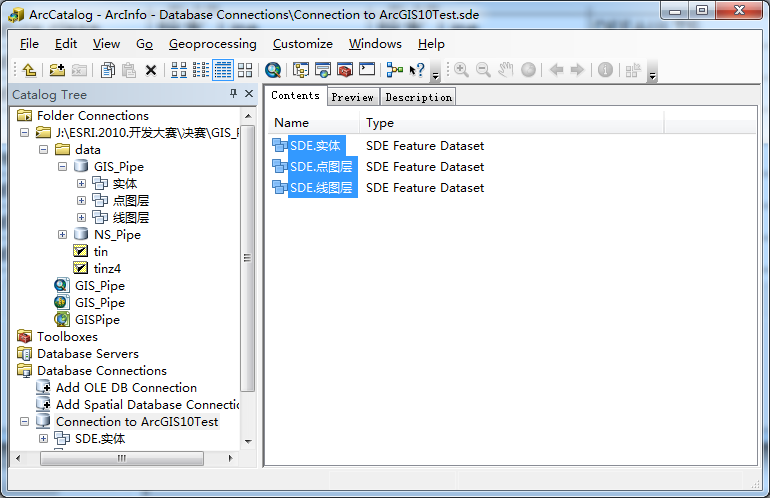Open Geography toolbar options dropdown arrow
Screen dimensions: 770x498
(x=652, y=70)
